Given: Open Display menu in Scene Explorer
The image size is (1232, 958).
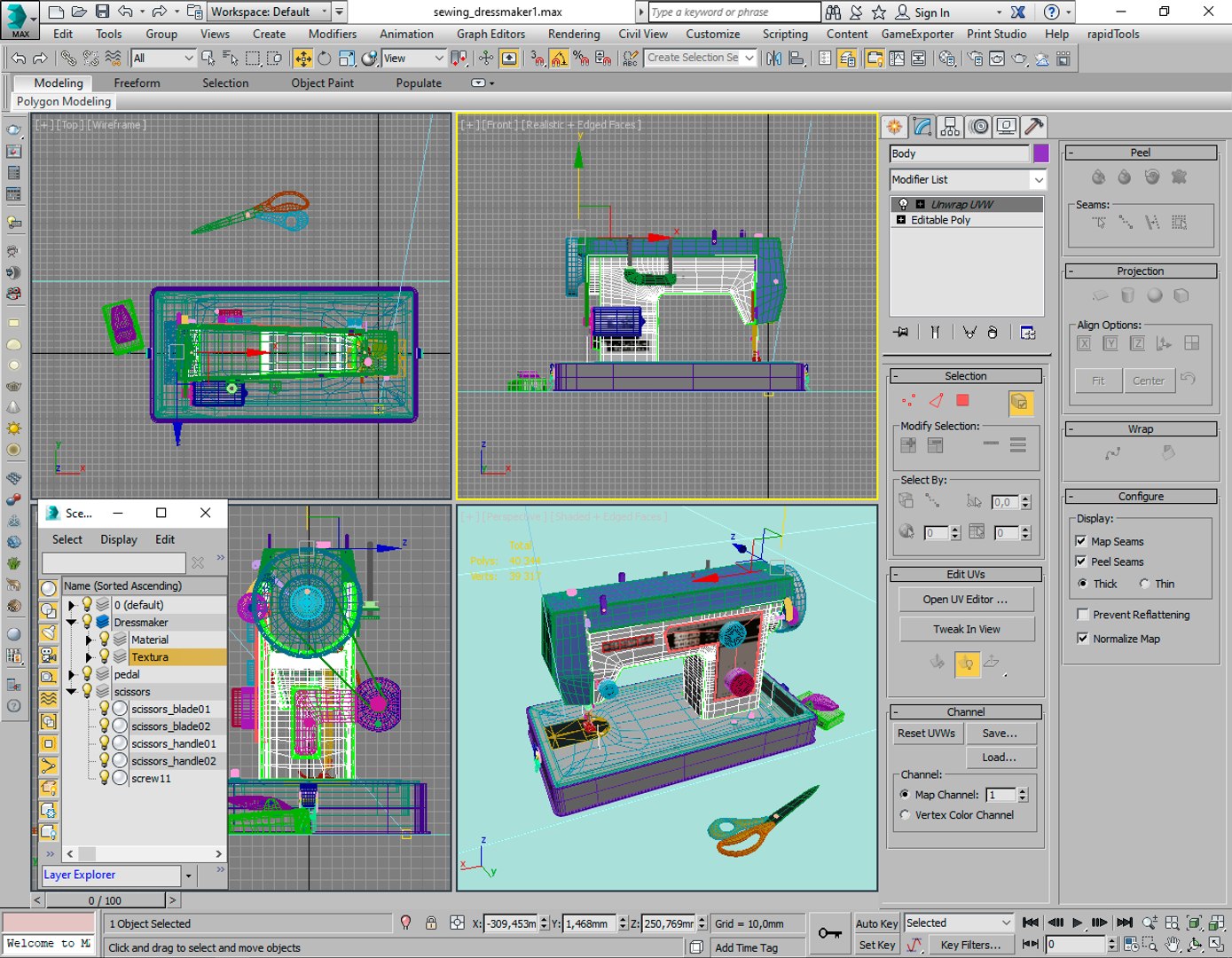Looking at the screenshot, I should 119,539.
